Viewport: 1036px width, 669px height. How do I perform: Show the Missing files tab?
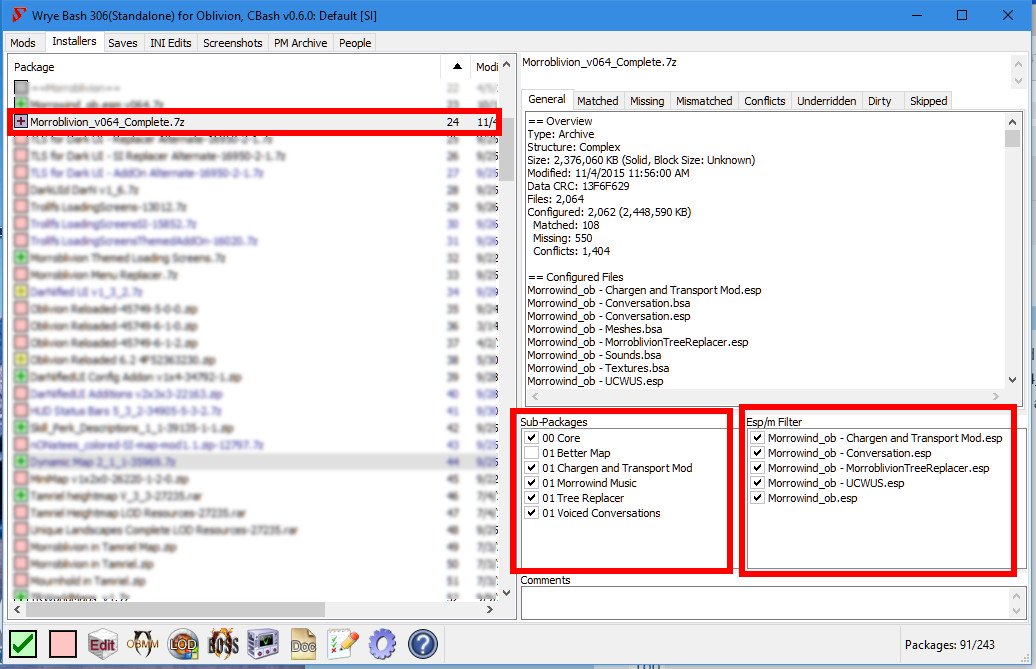pyautogui.click(x=647, y=101)
